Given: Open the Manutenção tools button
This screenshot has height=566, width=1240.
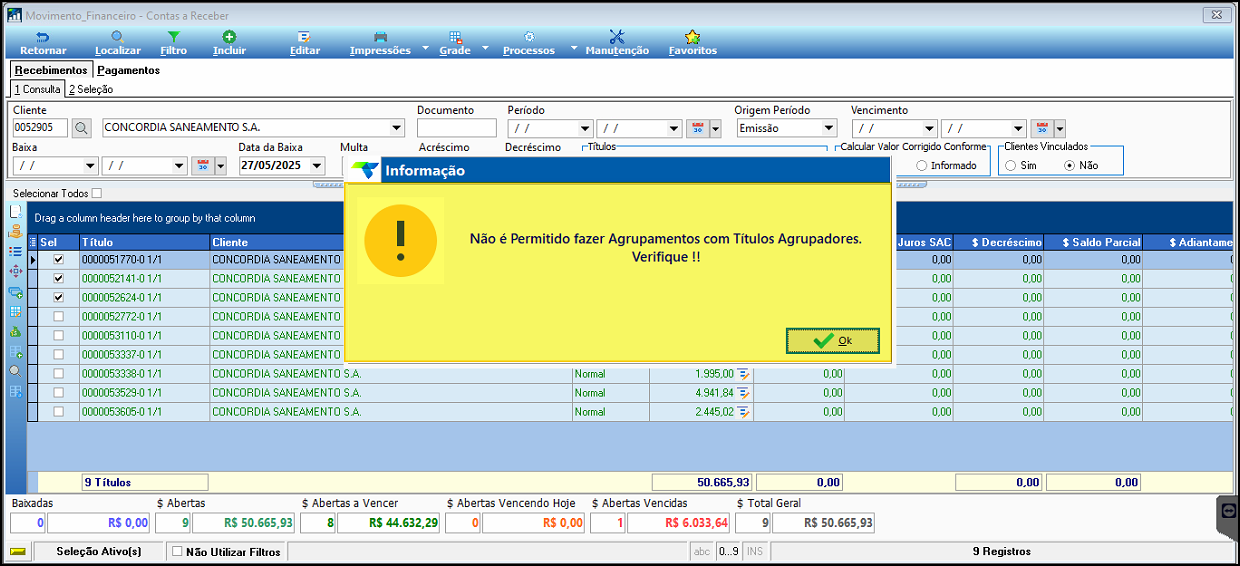Looking at the screenshot, I should [617, 43].
